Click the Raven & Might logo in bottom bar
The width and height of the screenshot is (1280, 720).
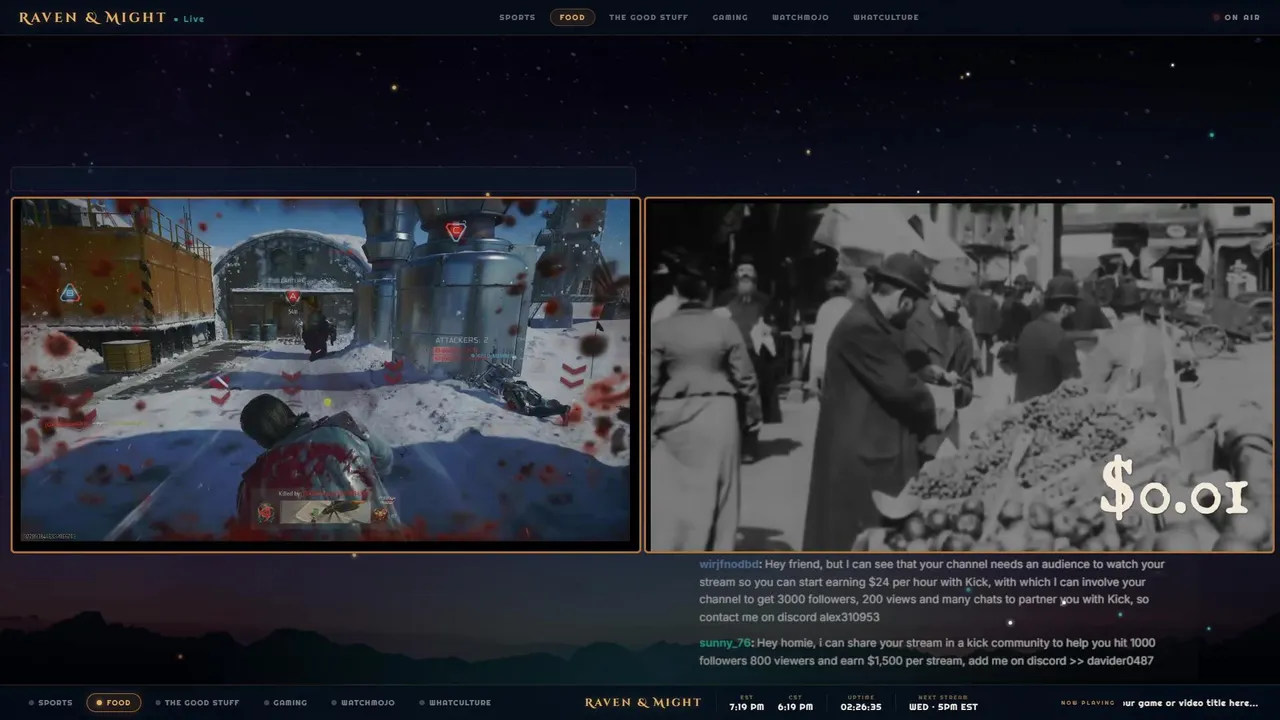pos(643,702)
